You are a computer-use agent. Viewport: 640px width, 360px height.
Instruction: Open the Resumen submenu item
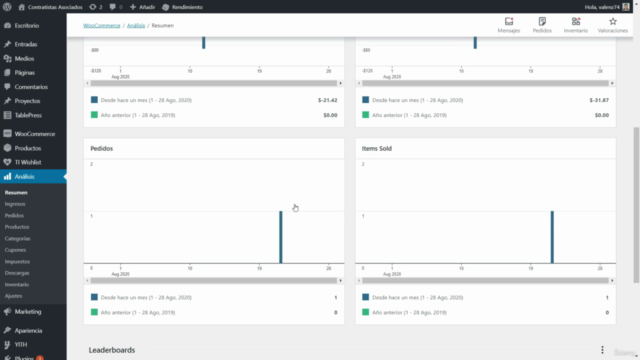[16, 192]
